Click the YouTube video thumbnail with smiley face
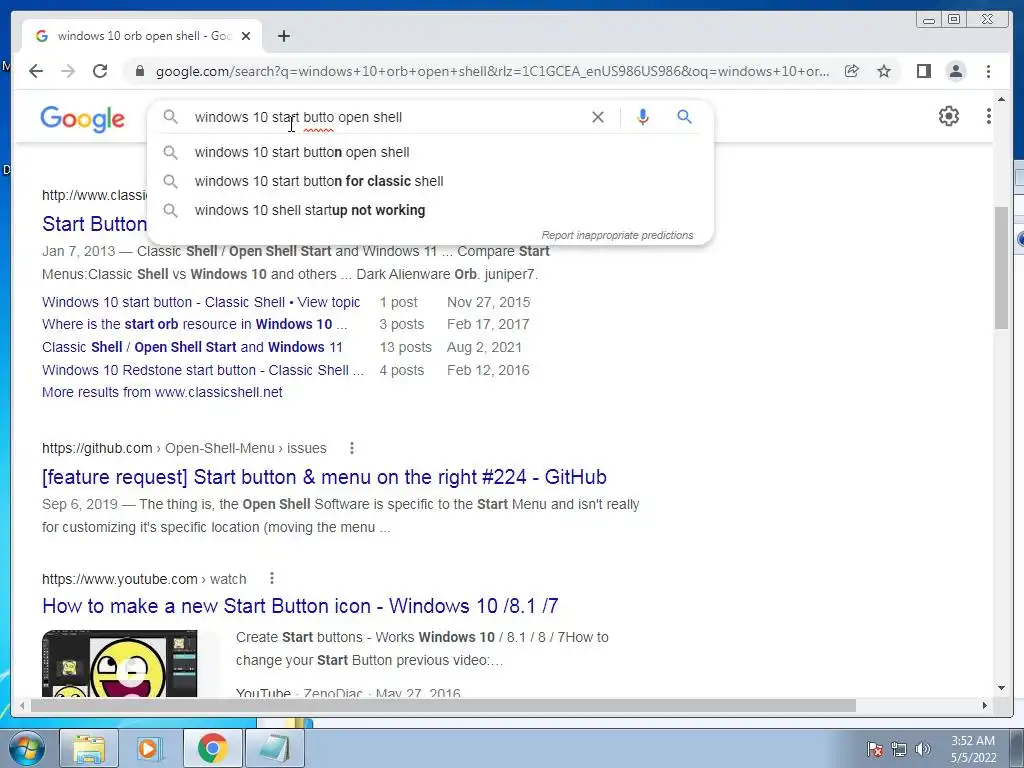This screenshot has width=1024, height=768. tap(120, 664)
